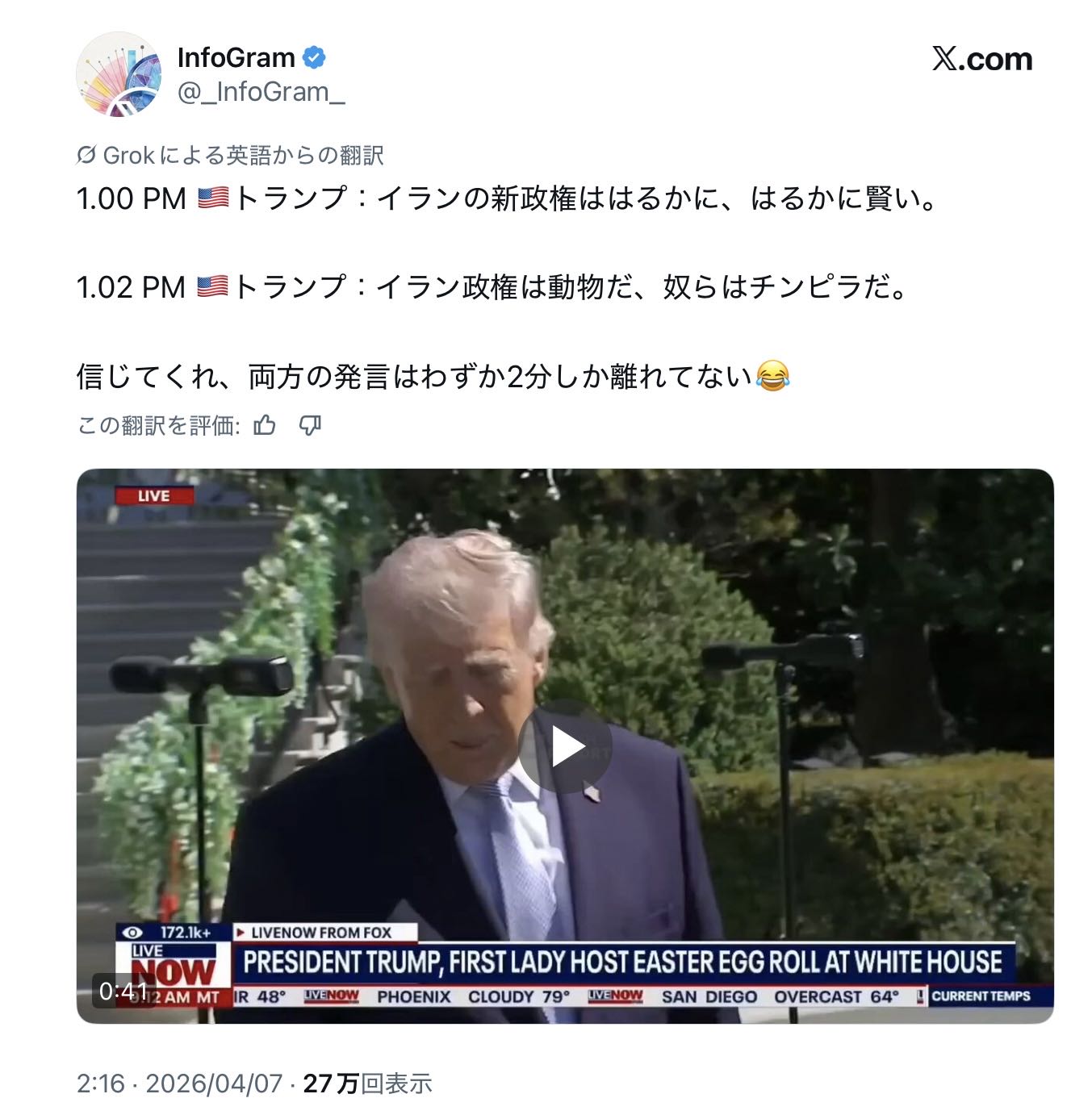
Task: Click the X.com logo
Action: coord(981,59)
